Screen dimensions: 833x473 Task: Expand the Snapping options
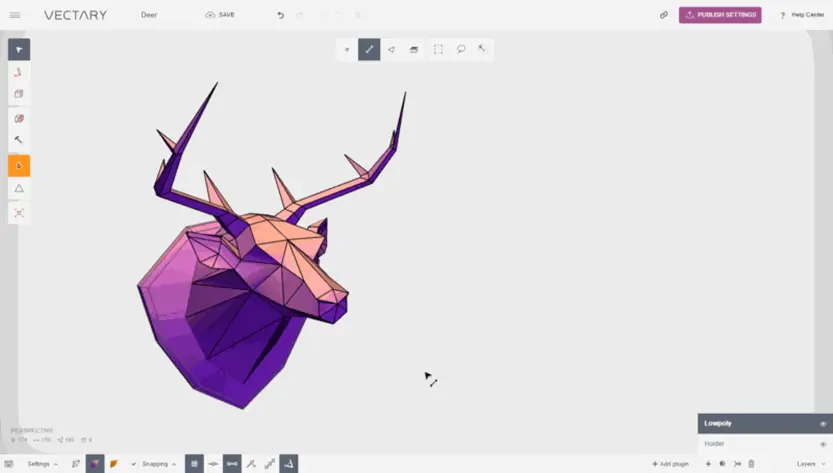[x=158, y=464]
